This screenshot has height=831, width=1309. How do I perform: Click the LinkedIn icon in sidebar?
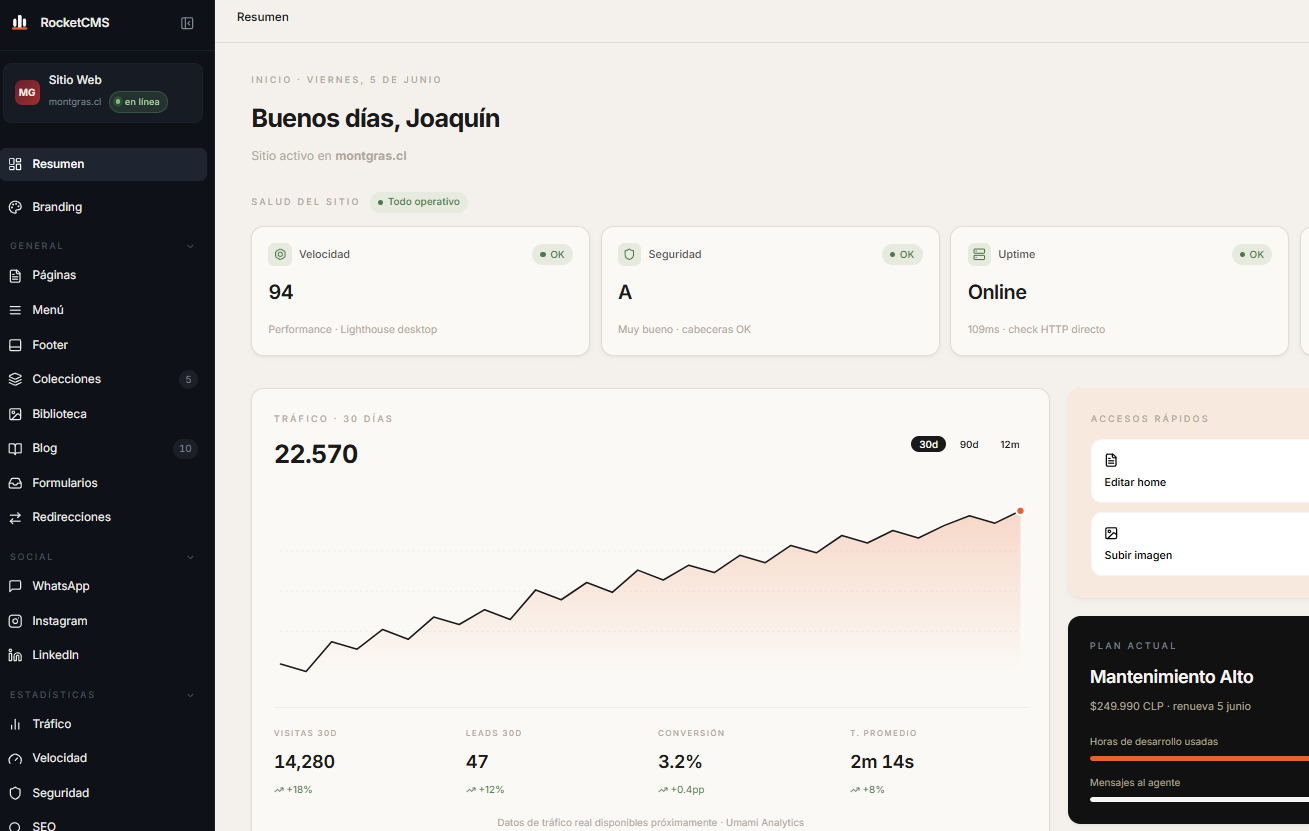tap(15, 655)
